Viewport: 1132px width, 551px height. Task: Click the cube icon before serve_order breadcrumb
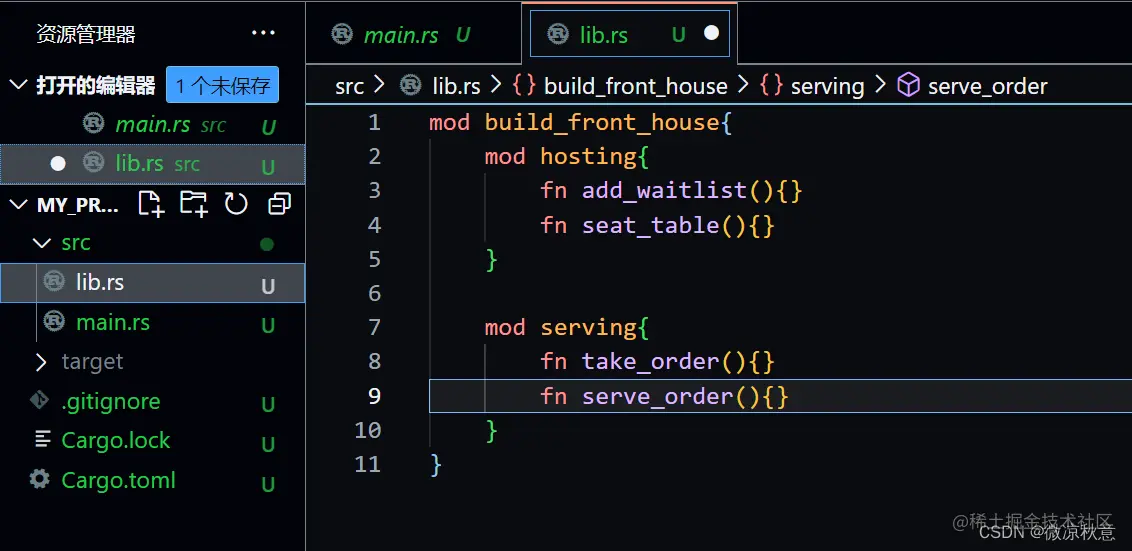pos(907,86)
